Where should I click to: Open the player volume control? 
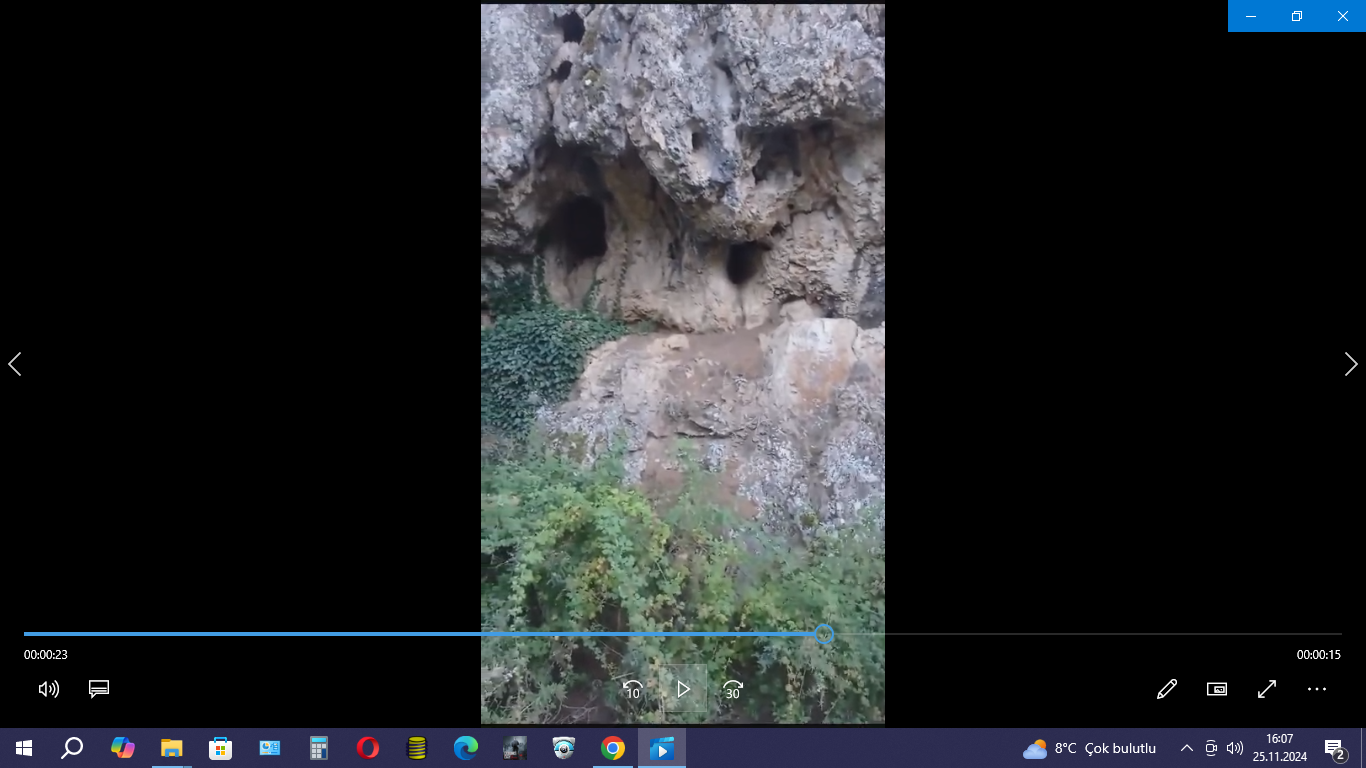point(48,689)
